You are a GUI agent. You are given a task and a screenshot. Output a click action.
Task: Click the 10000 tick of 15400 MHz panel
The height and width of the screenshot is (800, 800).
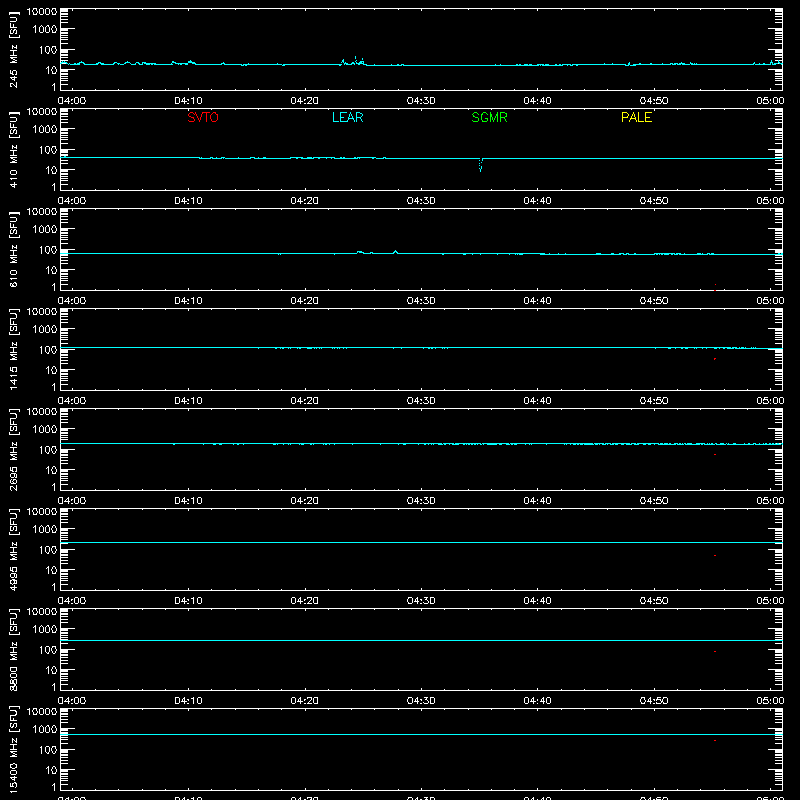click(42, 712)
